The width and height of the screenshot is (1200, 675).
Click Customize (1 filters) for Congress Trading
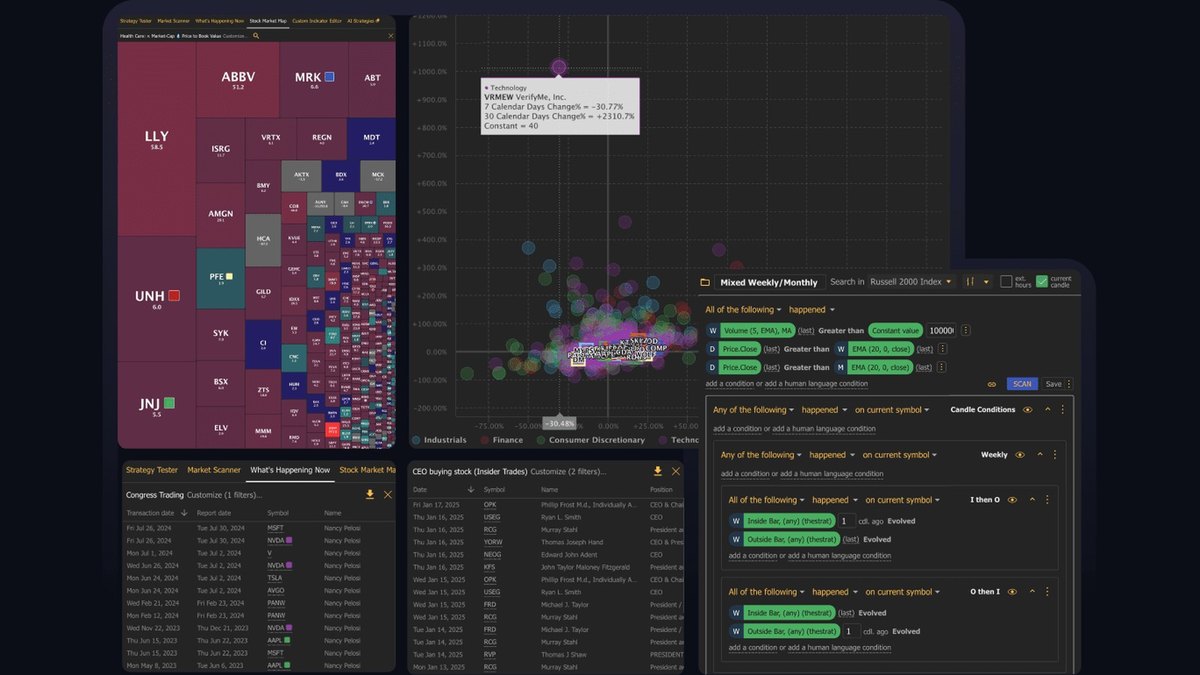point(225,495)
